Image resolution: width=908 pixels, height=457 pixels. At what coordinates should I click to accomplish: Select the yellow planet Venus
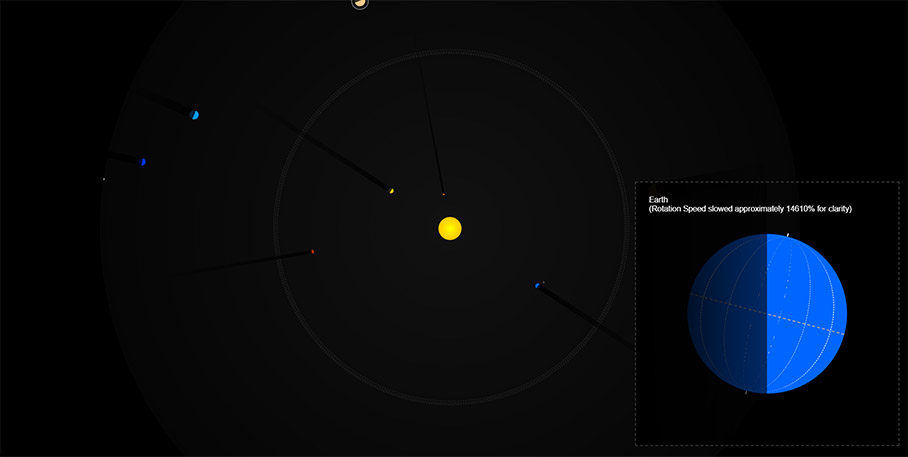tap(391, 191)
